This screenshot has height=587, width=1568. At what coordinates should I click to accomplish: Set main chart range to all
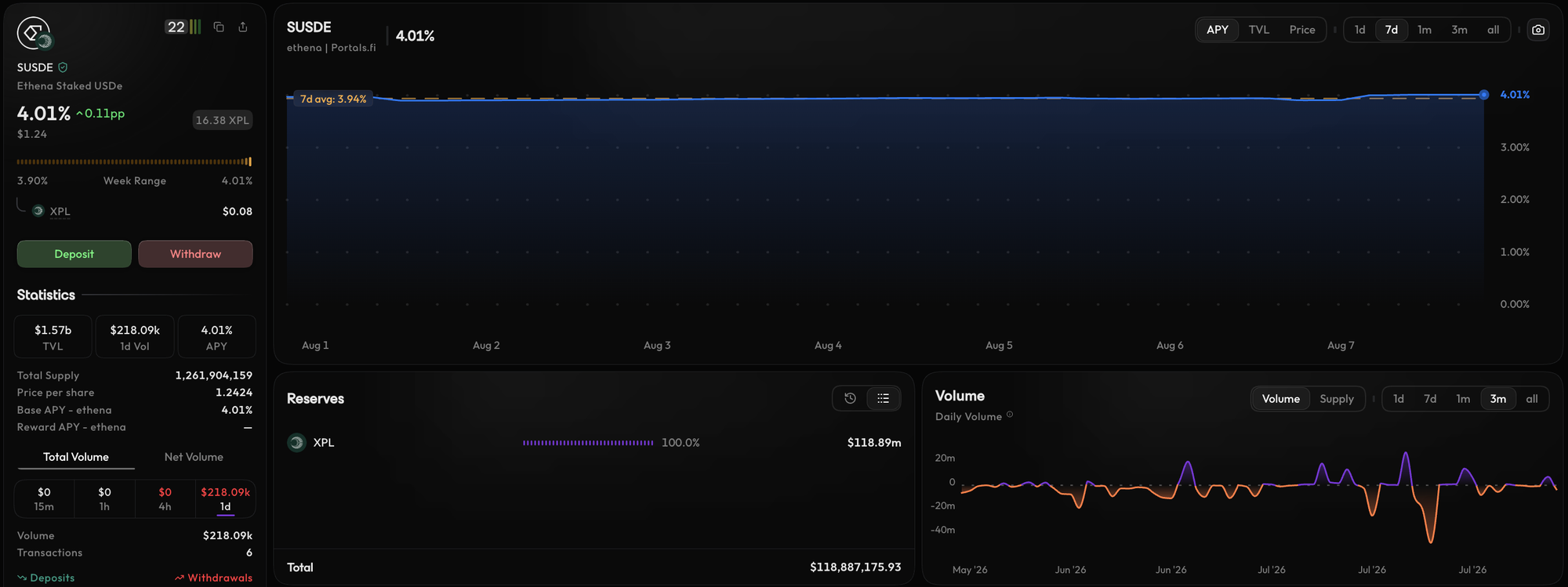click(x=1494, y=30)
